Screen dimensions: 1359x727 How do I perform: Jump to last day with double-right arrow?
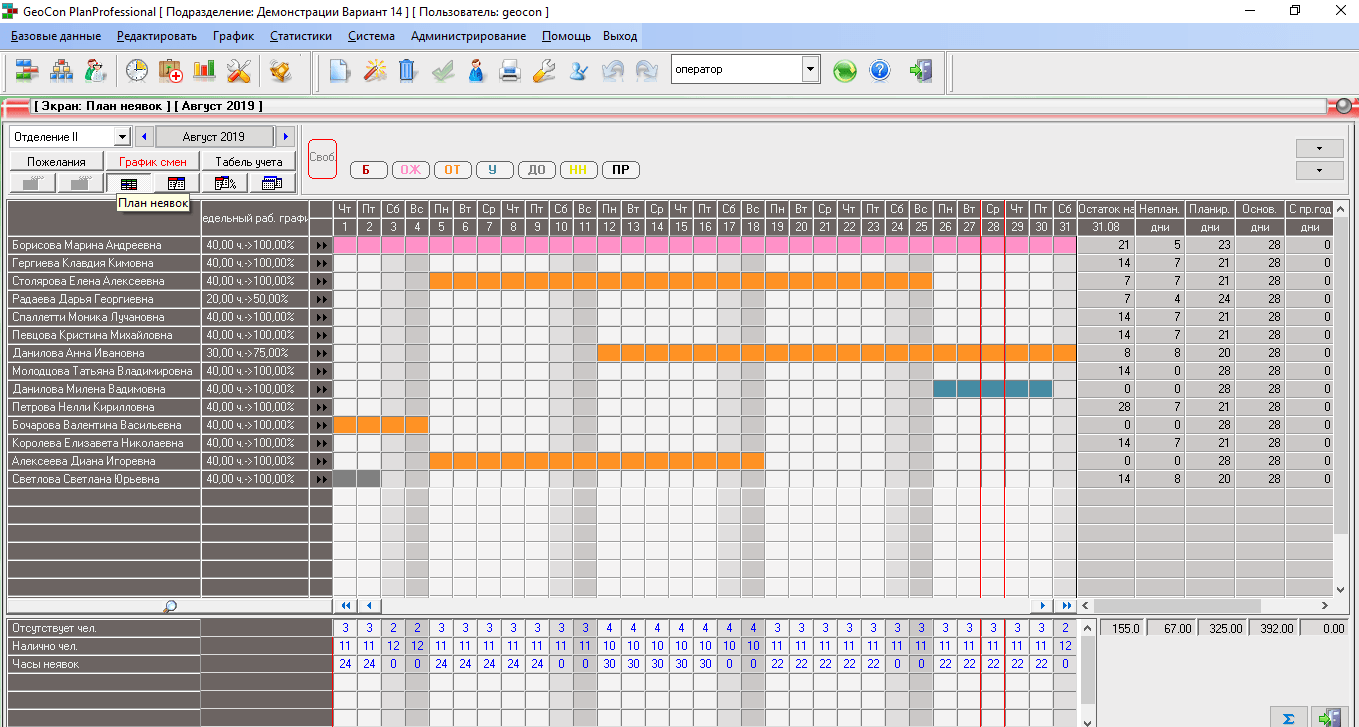pos(1066,605)
